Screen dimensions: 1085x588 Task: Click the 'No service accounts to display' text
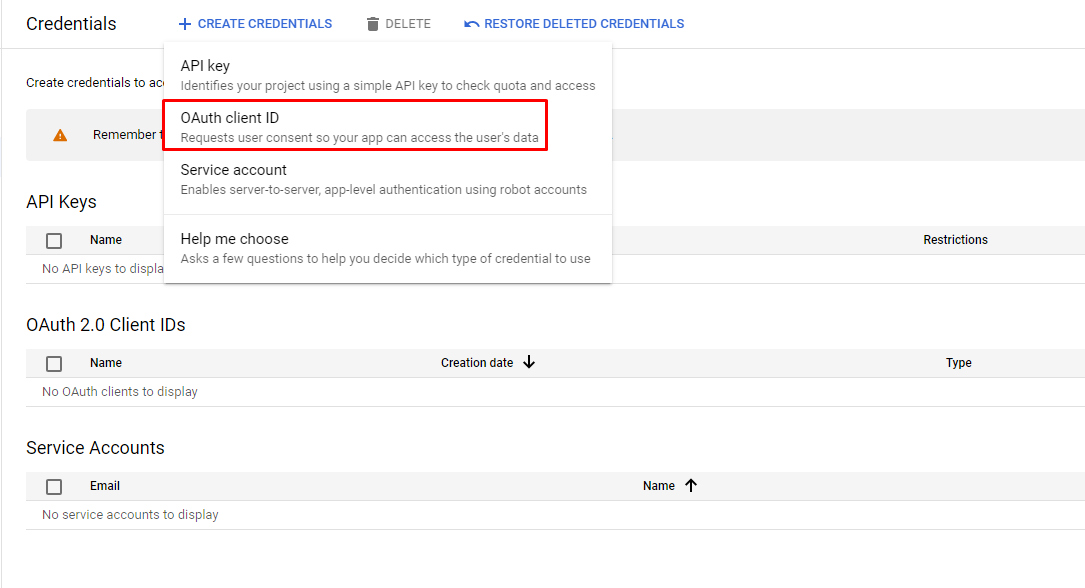(130, 515)
